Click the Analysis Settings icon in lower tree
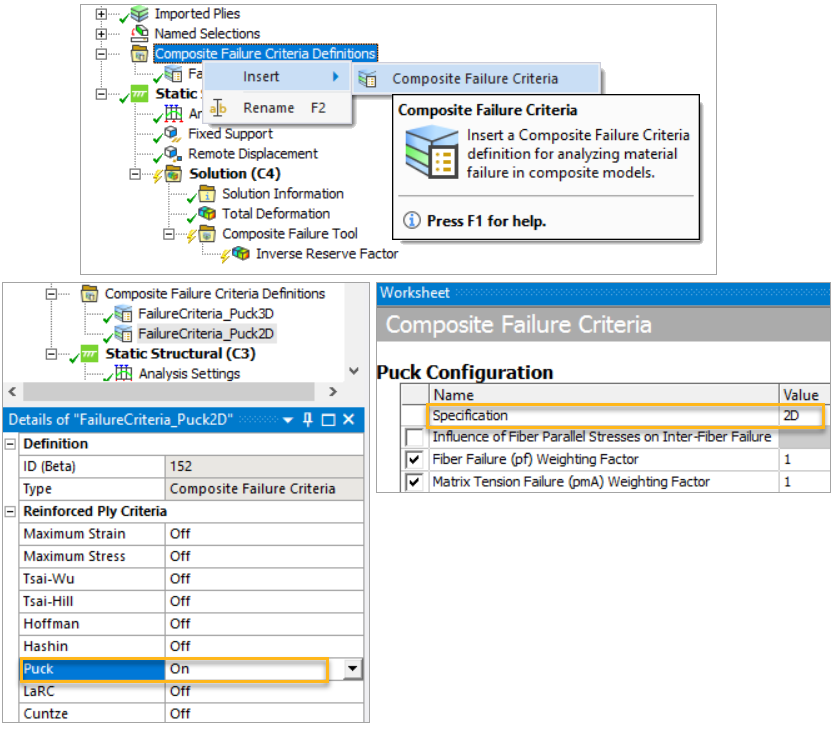 [123, 373]
